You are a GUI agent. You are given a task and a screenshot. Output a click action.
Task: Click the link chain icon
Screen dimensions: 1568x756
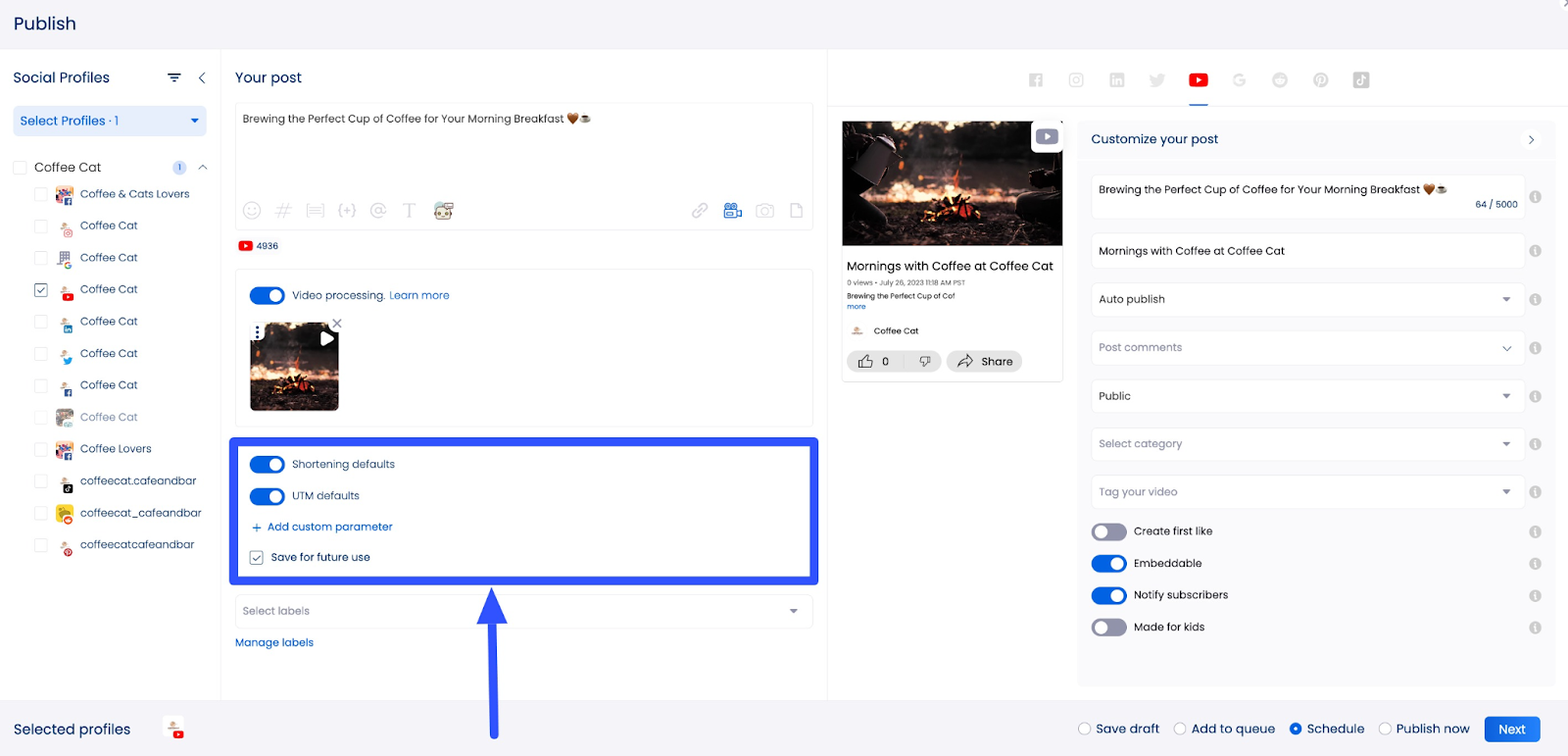point(700,211)
